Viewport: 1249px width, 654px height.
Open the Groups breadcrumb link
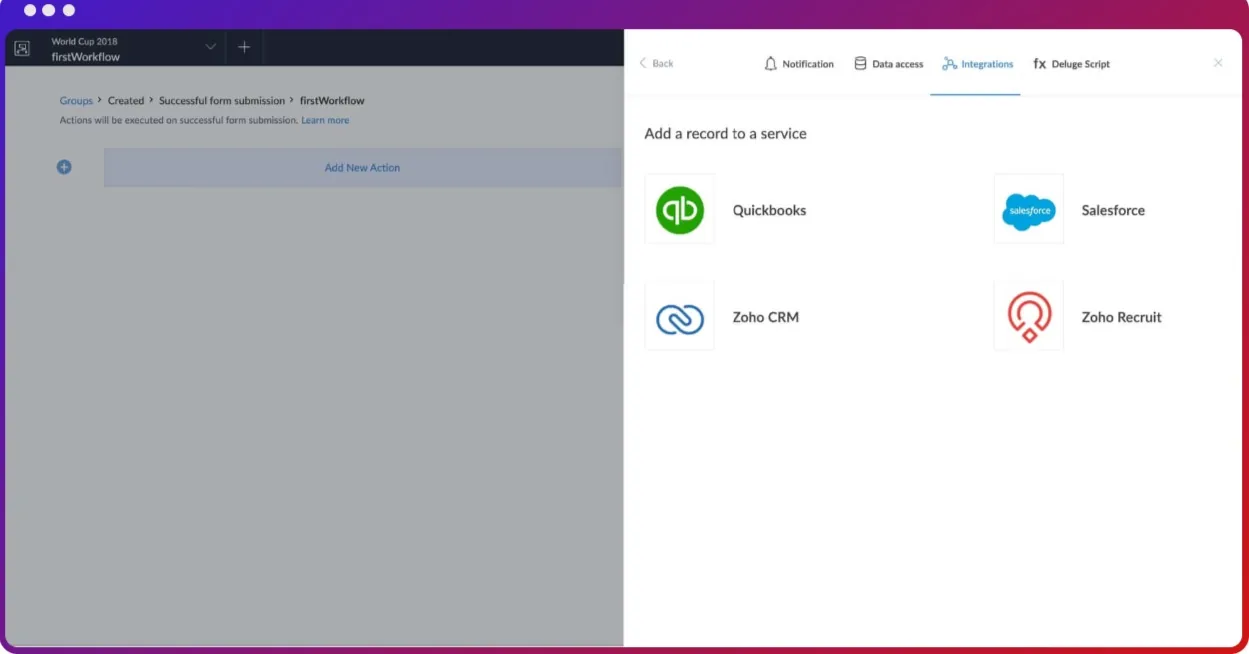76,101
